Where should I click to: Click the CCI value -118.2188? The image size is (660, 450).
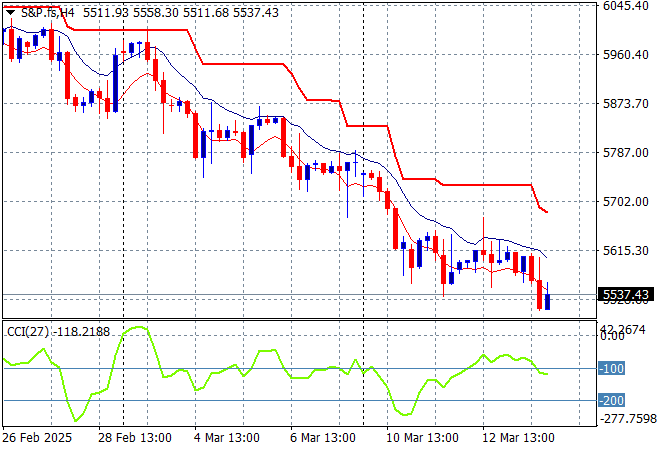pos(81,332)
